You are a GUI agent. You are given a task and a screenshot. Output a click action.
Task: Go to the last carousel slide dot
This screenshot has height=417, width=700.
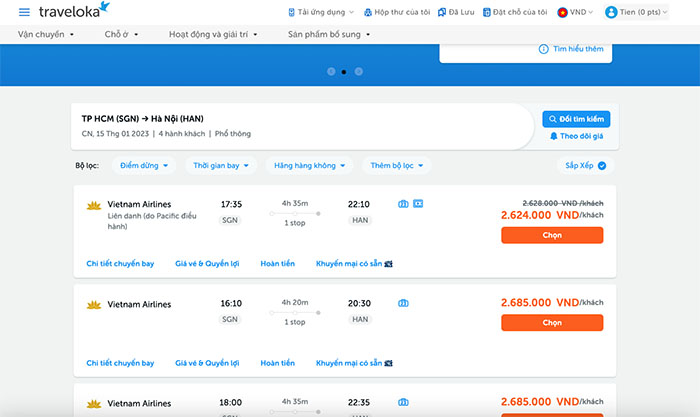(x=358, y=71)
